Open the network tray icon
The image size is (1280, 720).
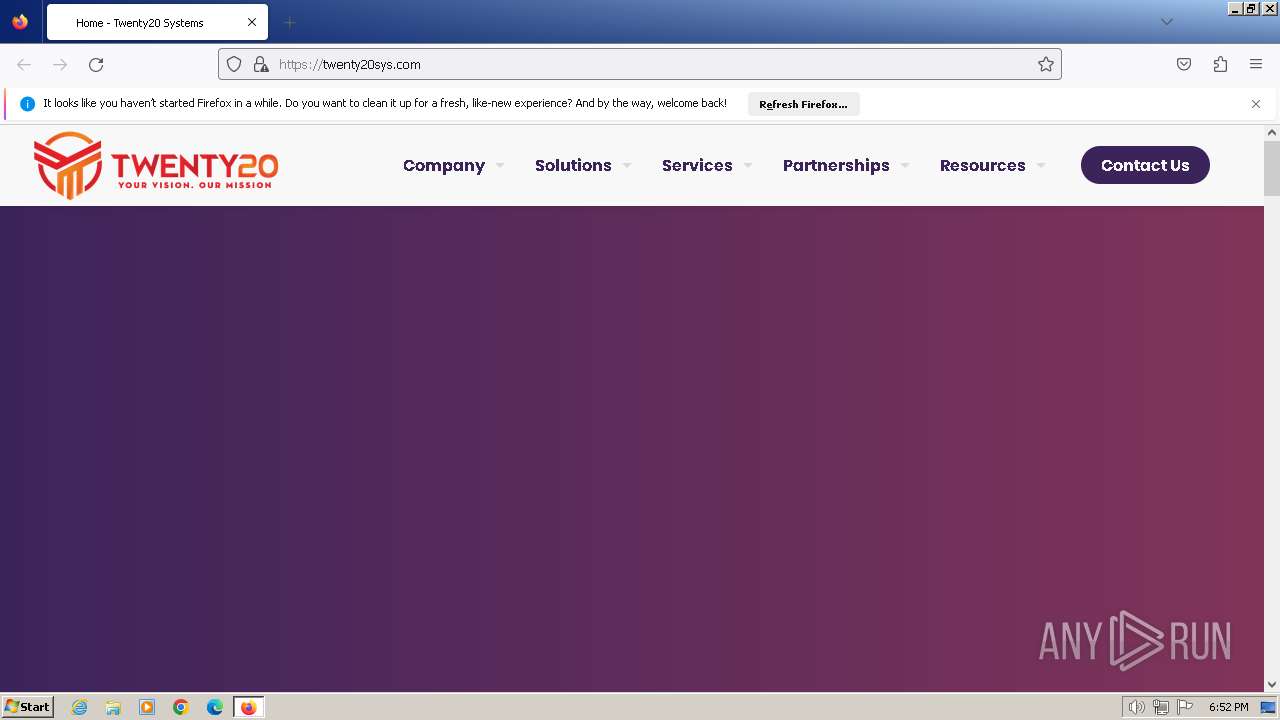1160,707
